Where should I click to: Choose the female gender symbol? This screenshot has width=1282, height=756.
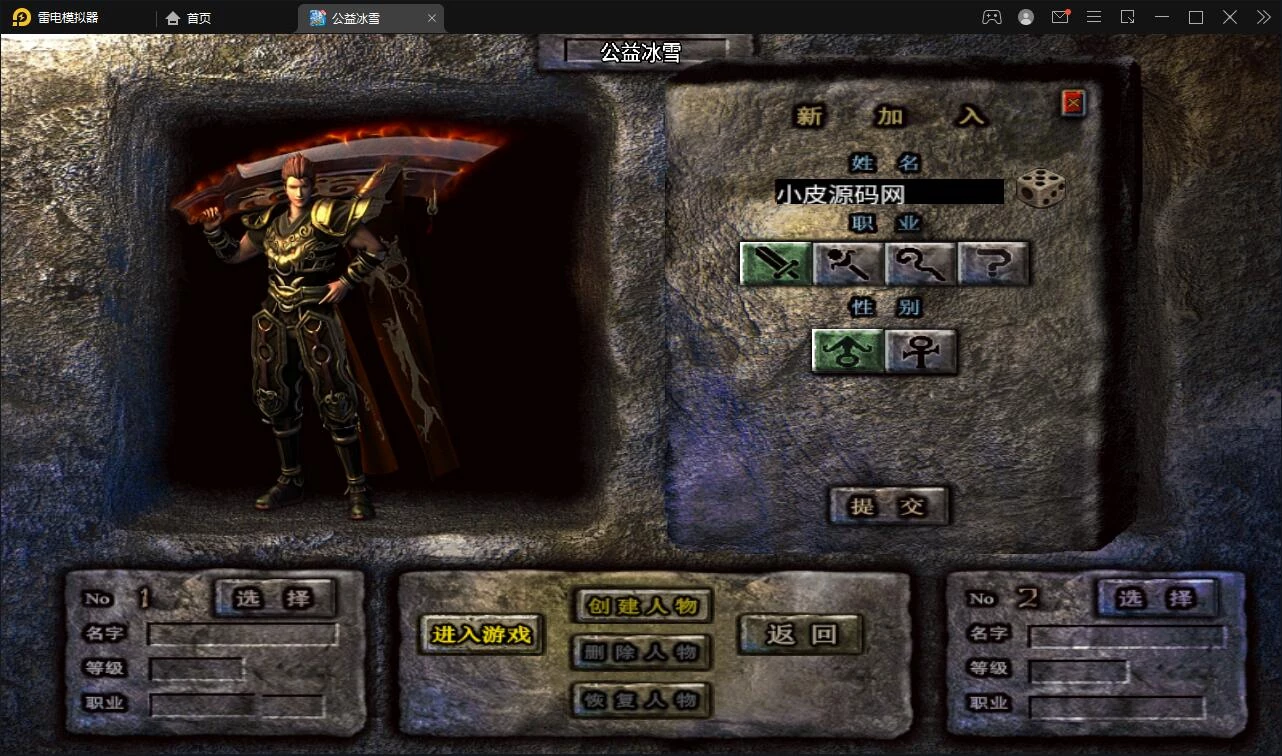pos(920,351)
